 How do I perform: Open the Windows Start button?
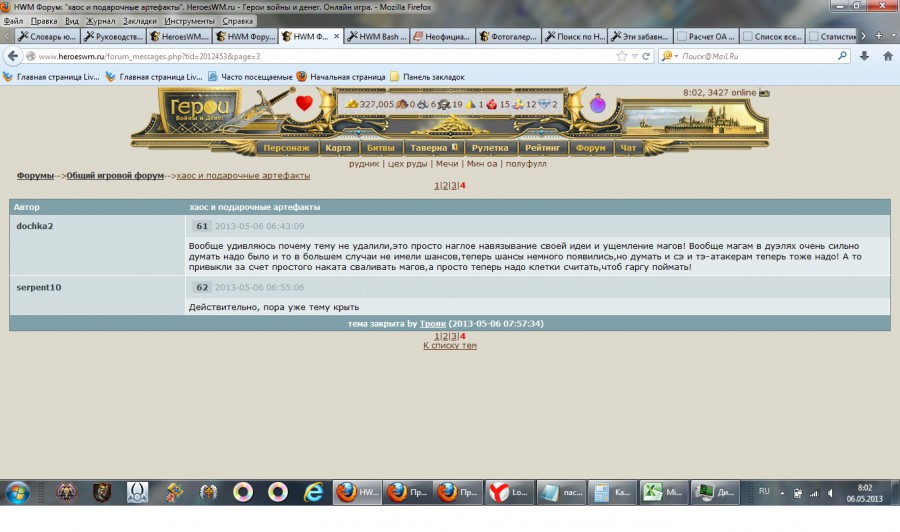pyautogui.click(x=18, y=492)
